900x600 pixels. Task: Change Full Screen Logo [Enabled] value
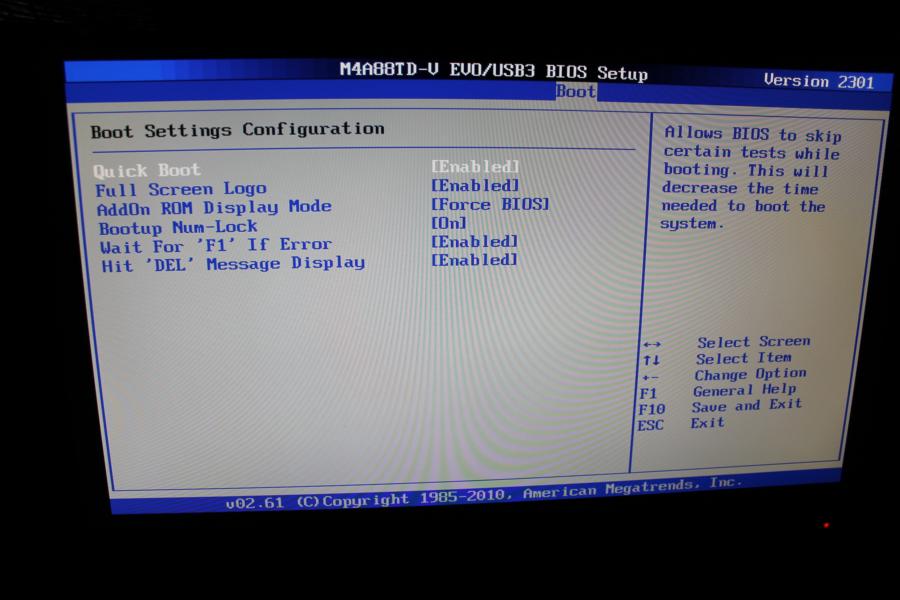(475, 185)
